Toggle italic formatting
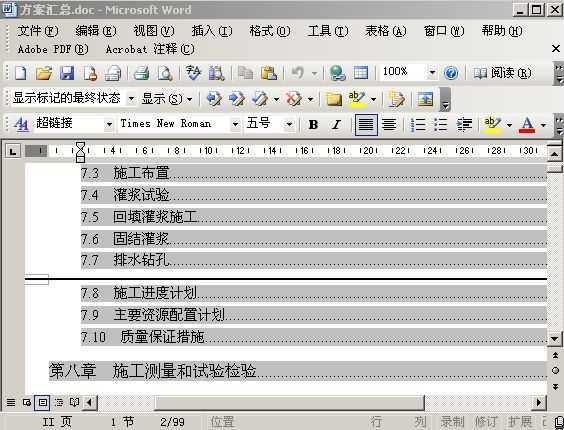Image resolution: width=564 pixels, height=430 pixels. click(336, 125)
